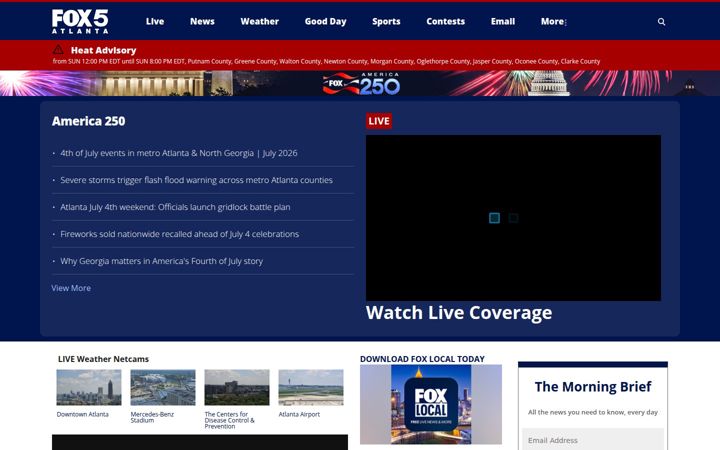
Task: Click the FOX 5 Atlanta logo
Action: pyautogui.click(x=80, y=21)
